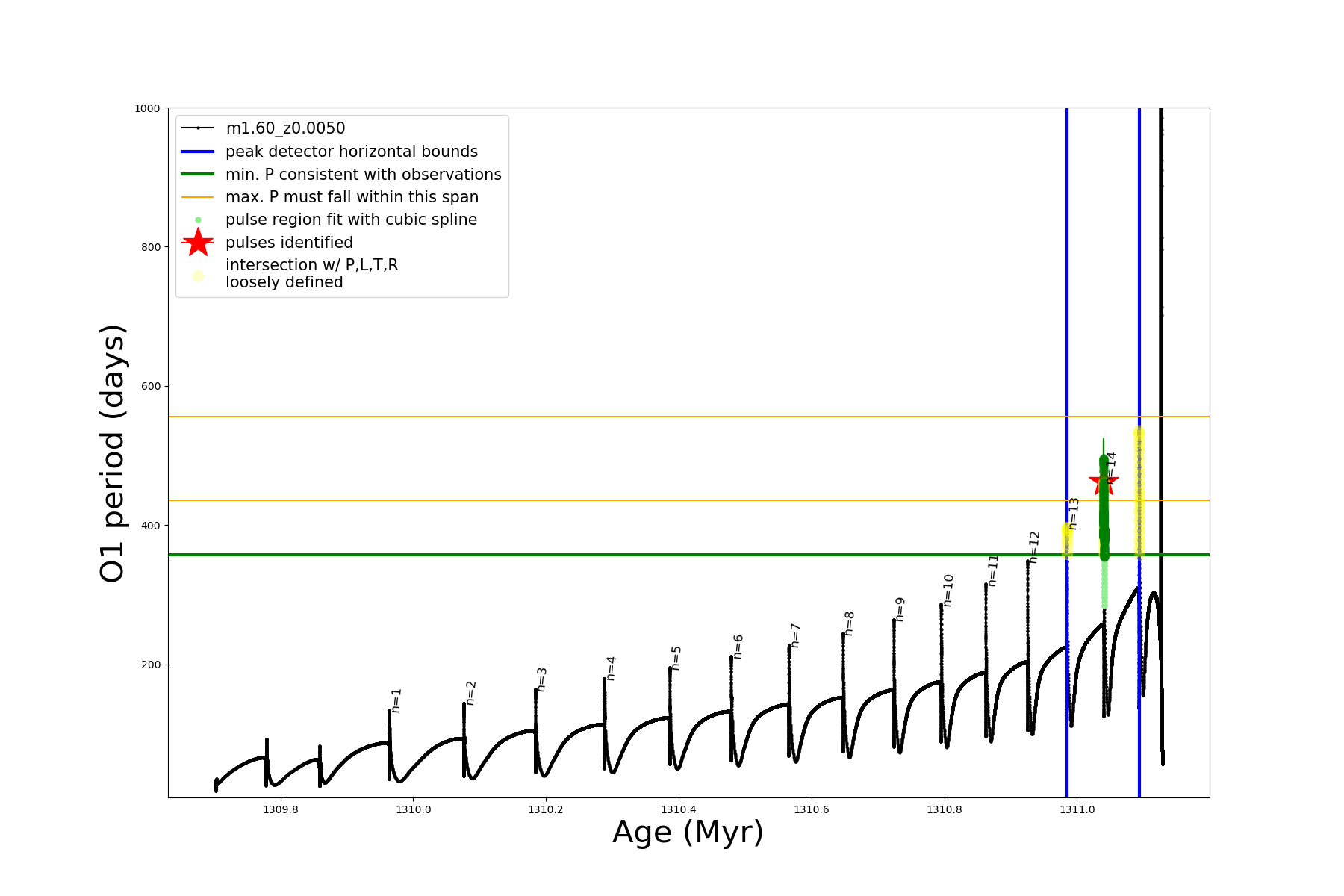Click the 'O1 period (days)' y-axis title
The height and width of the screenshot is (896, 1344).
pos(112,453)
